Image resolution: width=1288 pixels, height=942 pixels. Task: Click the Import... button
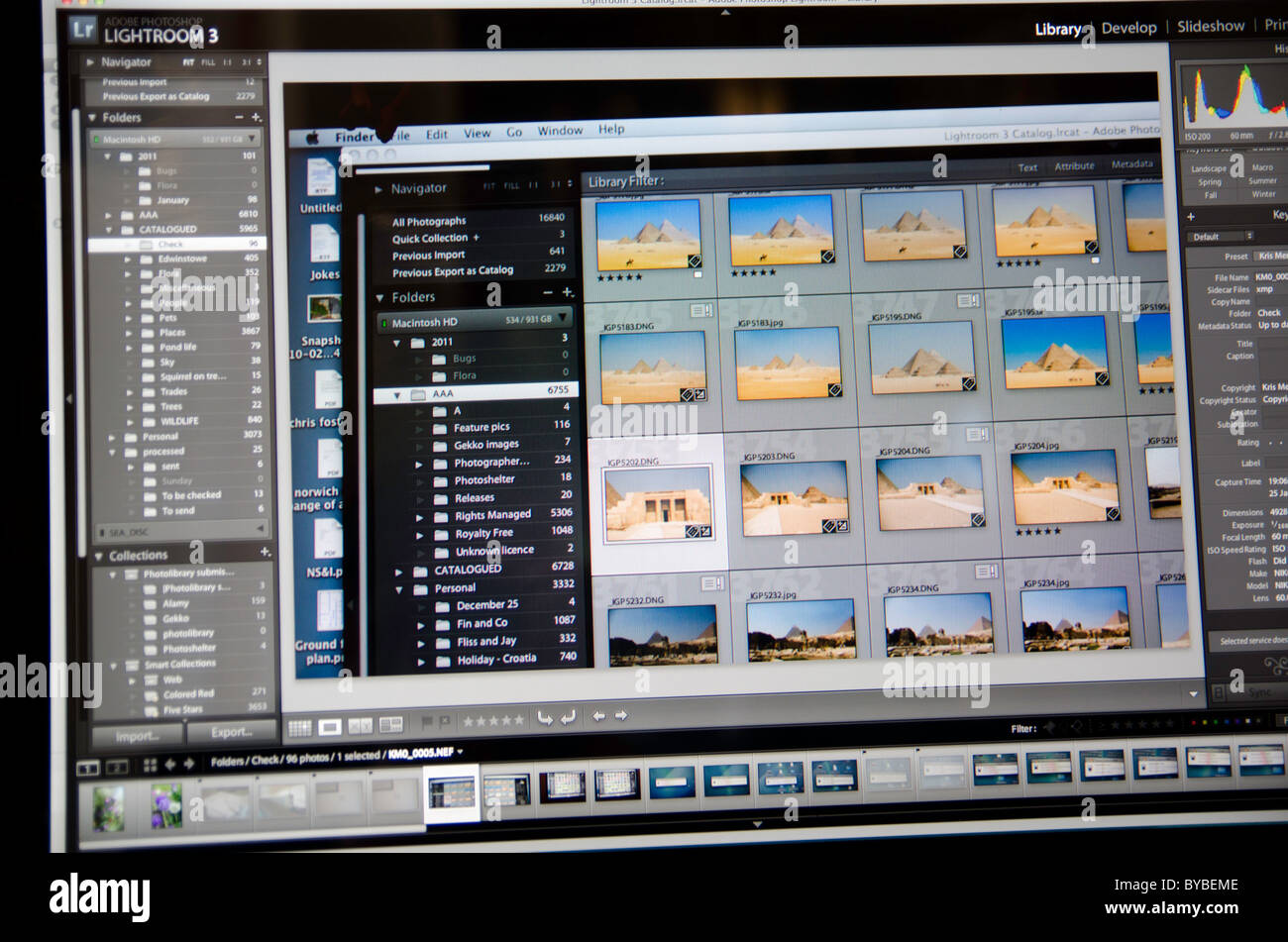click(137, 736)
